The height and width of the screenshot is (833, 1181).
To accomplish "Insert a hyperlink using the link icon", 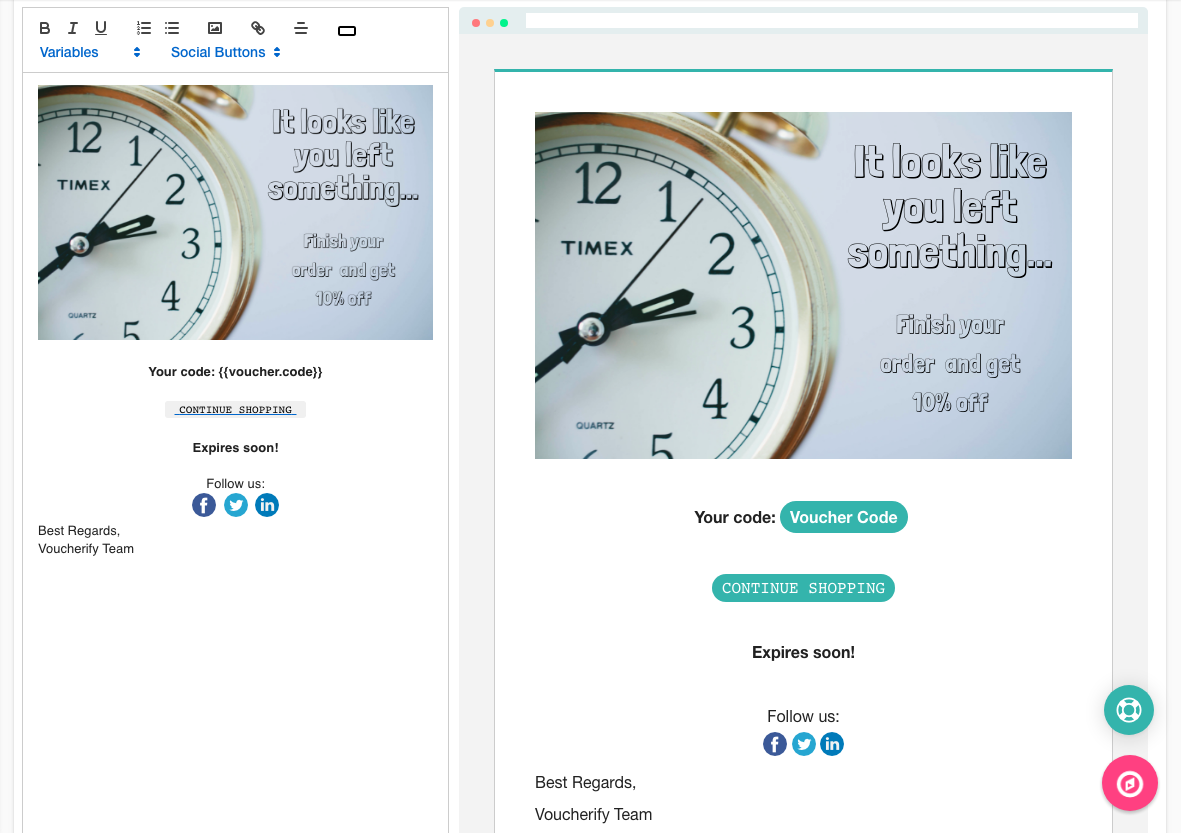I will coord(258,28).
